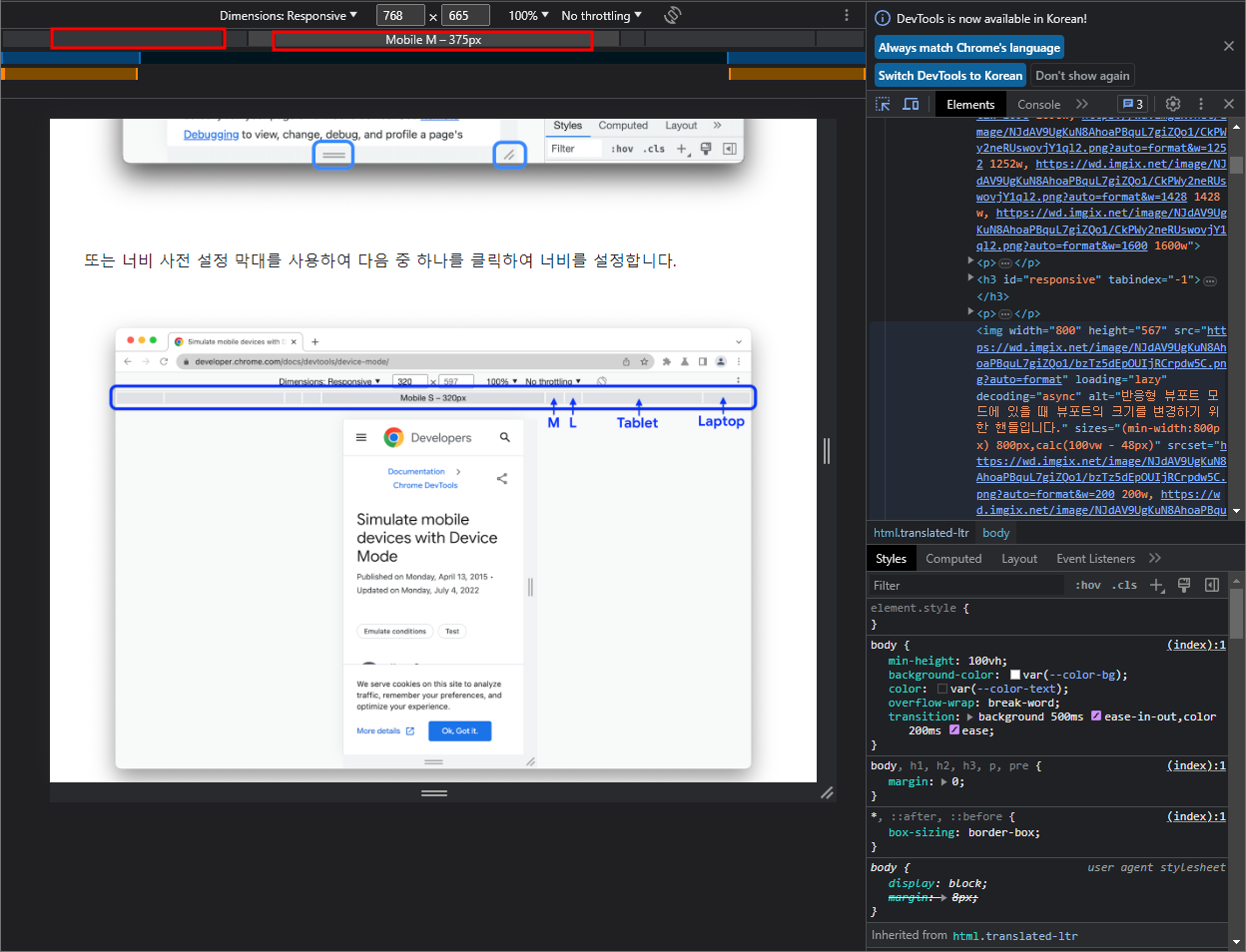Click the info icon in language infobar

(x=882, y=18)
